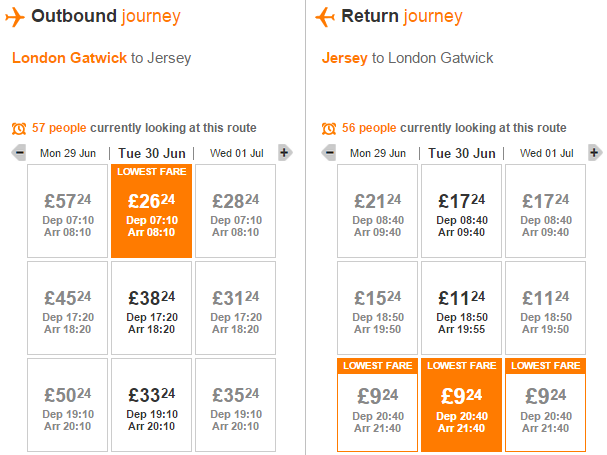This screenshot has width=607, height=455.
Task: Click the outbound journey airplane icon
Action: click(15, 17)
